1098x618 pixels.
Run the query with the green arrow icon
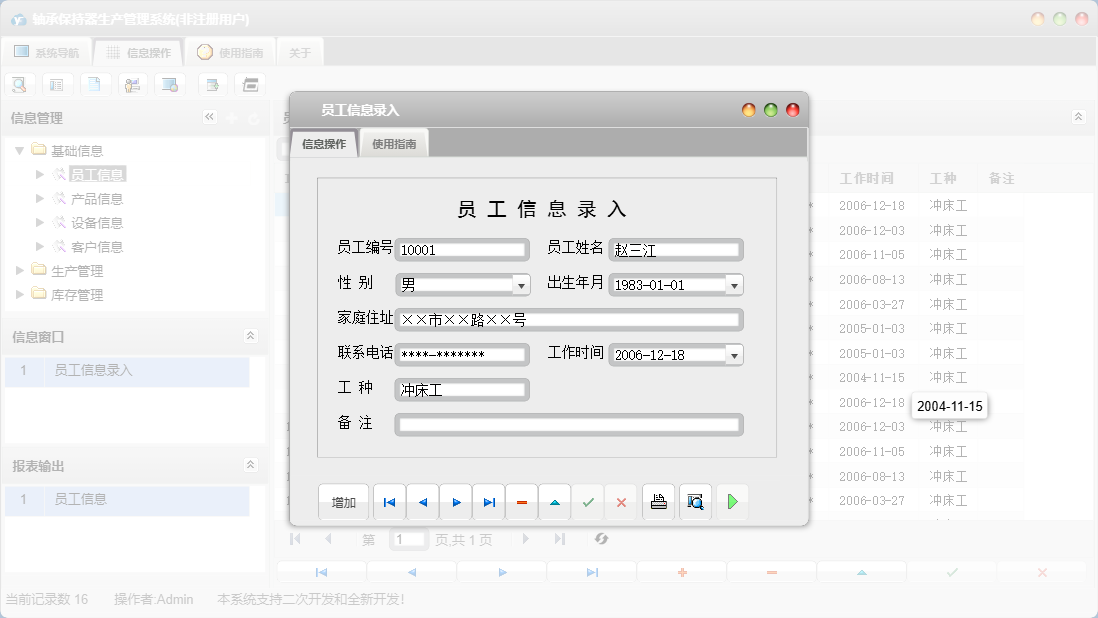(x=732, y=502)
